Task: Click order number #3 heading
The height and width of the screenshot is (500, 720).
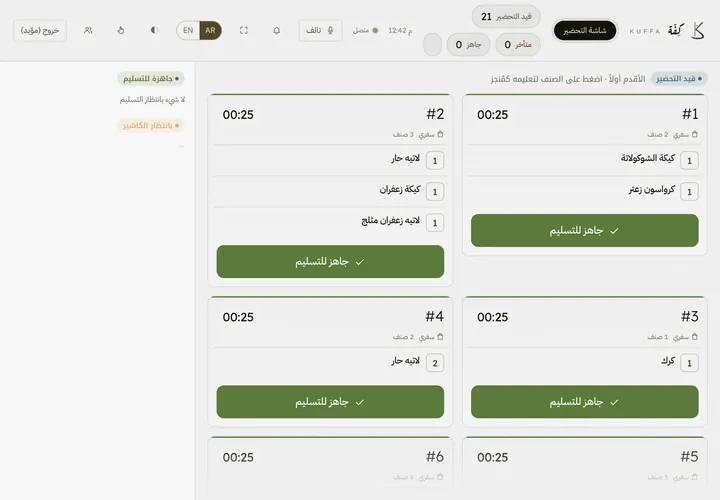Action: pyautogui.click(x=690, y=316)
